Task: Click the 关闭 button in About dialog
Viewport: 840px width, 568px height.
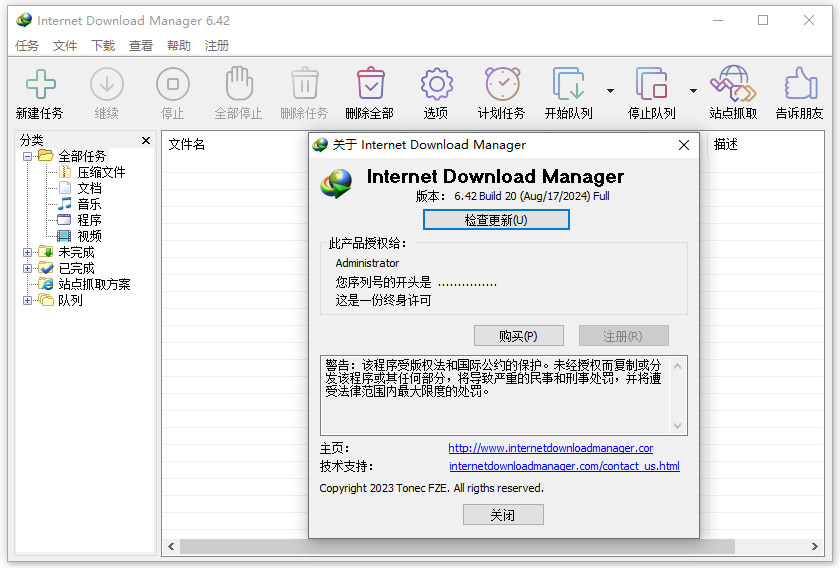Action: 503,515
